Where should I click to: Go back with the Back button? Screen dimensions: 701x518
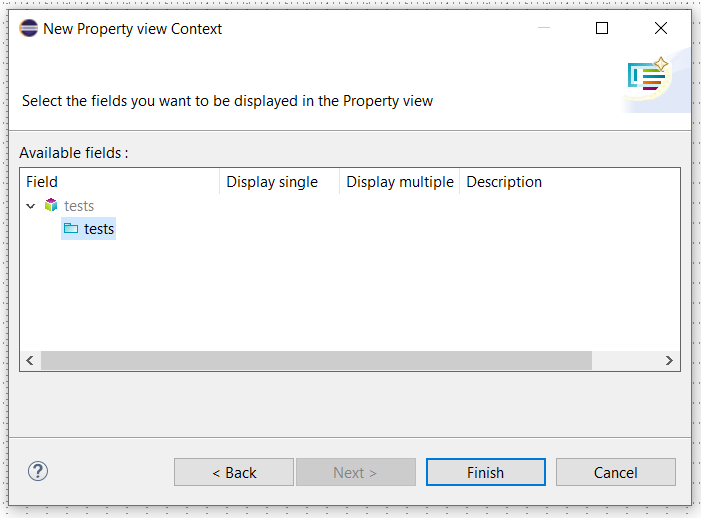pyautogui.click(x=234, y=472)
